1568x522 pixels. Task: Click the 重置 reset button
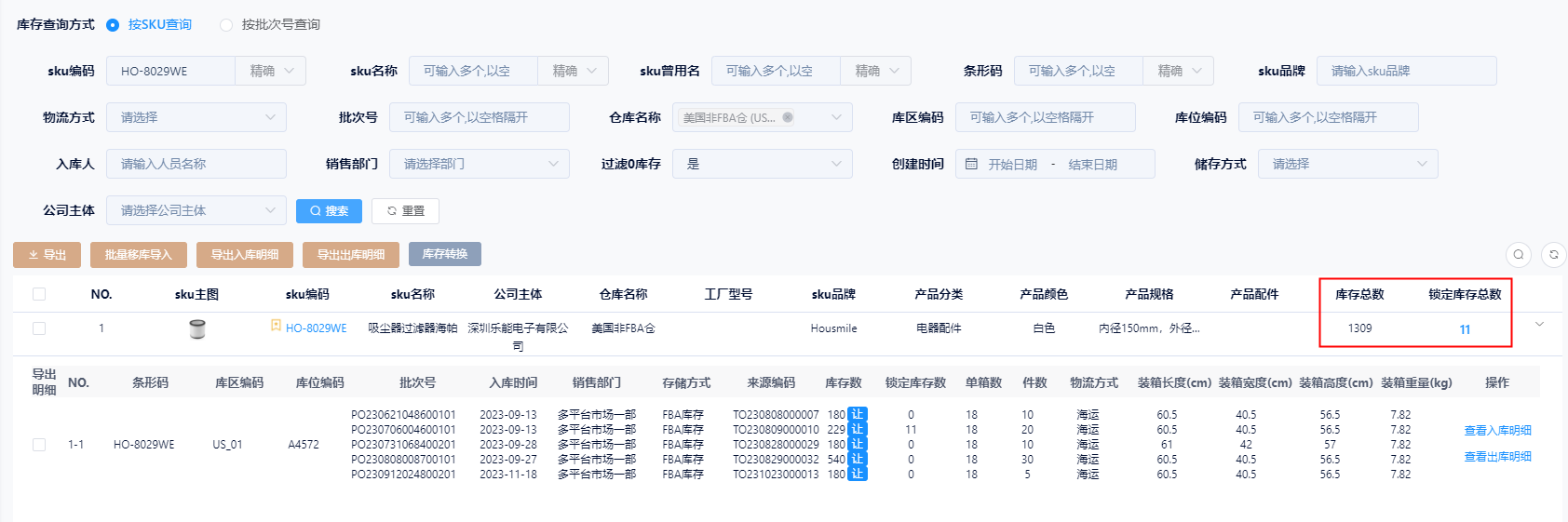coord(405,211)
